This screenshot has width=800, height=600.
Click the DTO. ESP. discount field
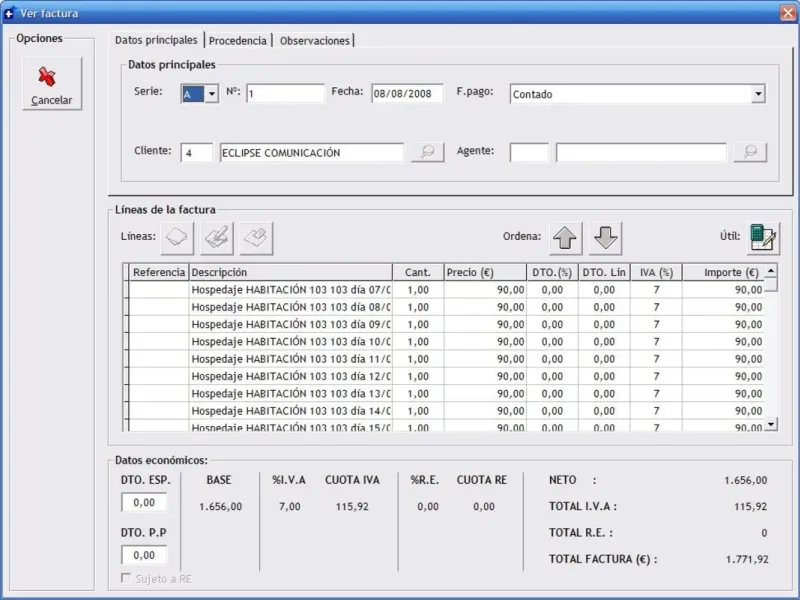(x=144, y=503)
